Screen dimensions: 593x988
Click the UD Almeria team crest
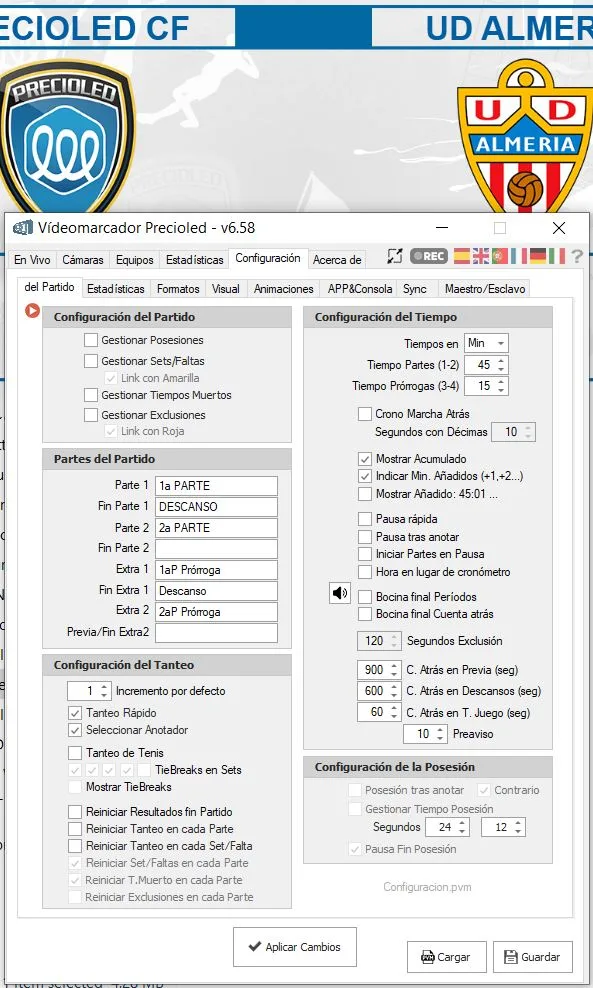(524, 137)
